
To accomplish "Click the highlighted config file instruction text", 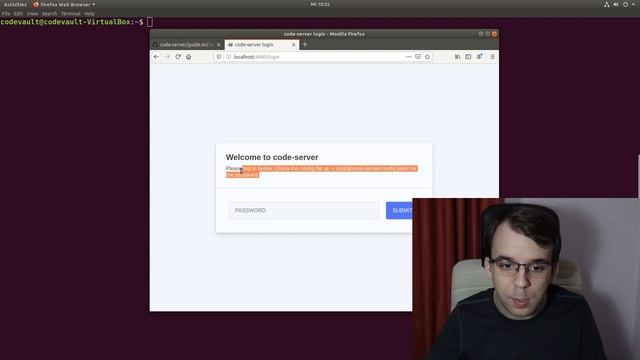I will 322,171.
